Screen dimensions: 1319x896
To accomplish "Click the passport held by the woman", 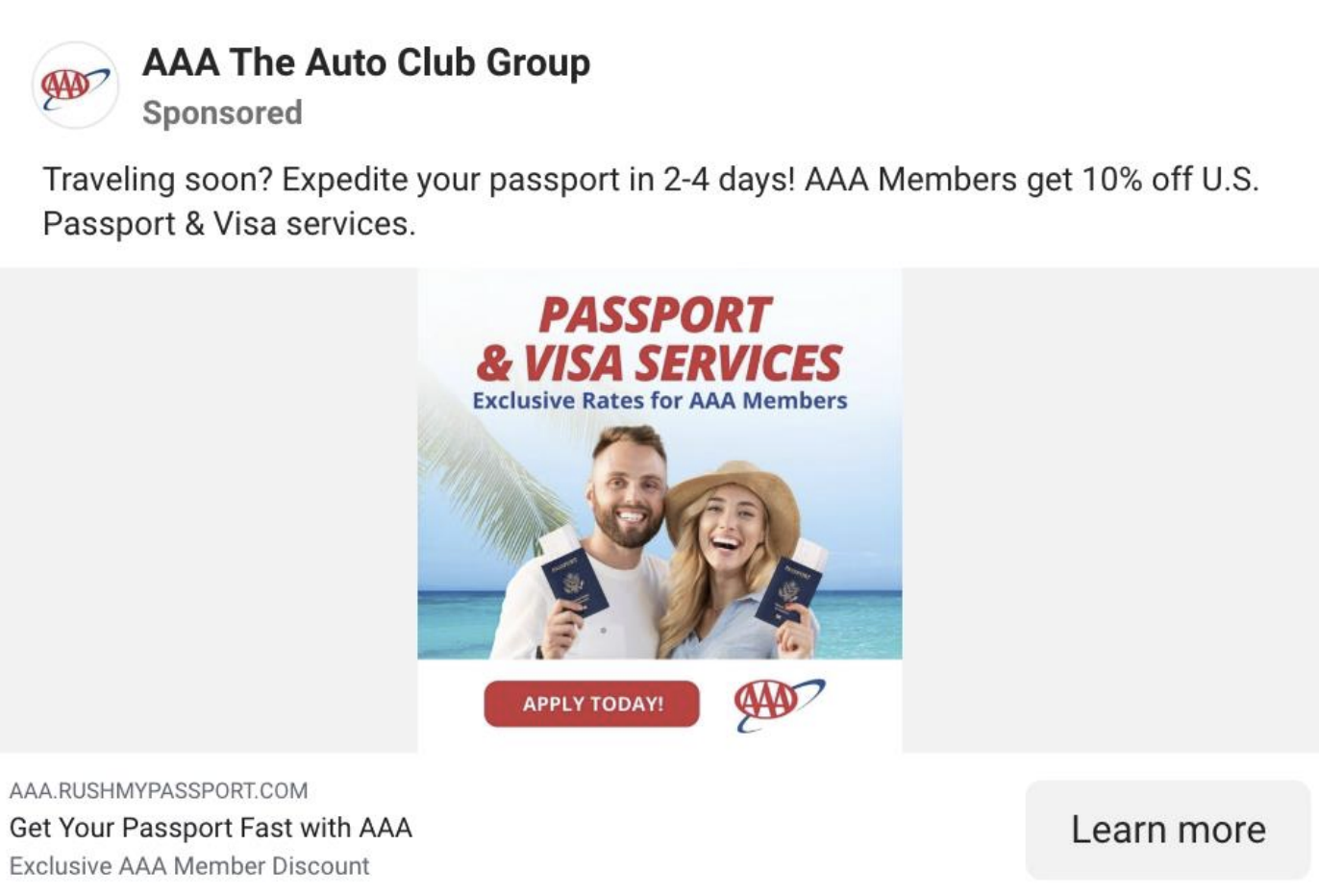I will [788, 590].
